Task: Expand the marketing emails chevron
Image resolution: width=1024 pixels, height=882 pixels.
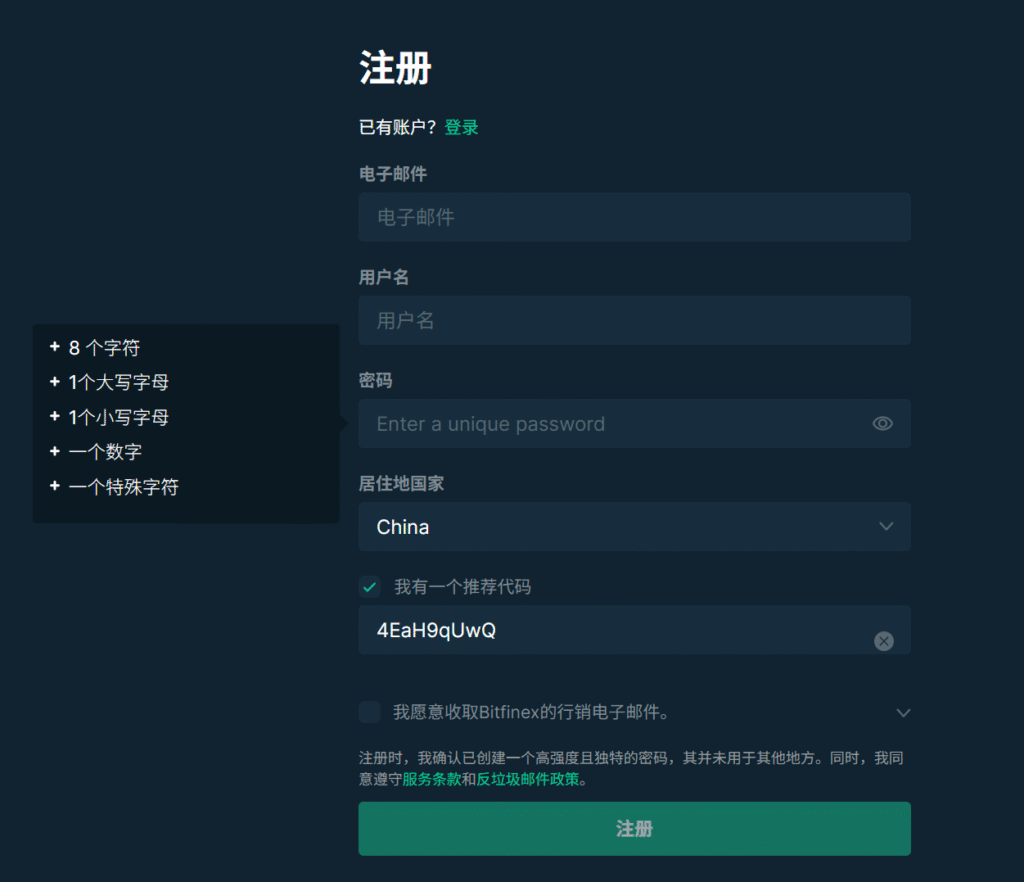Action: (x=903, y=713)
